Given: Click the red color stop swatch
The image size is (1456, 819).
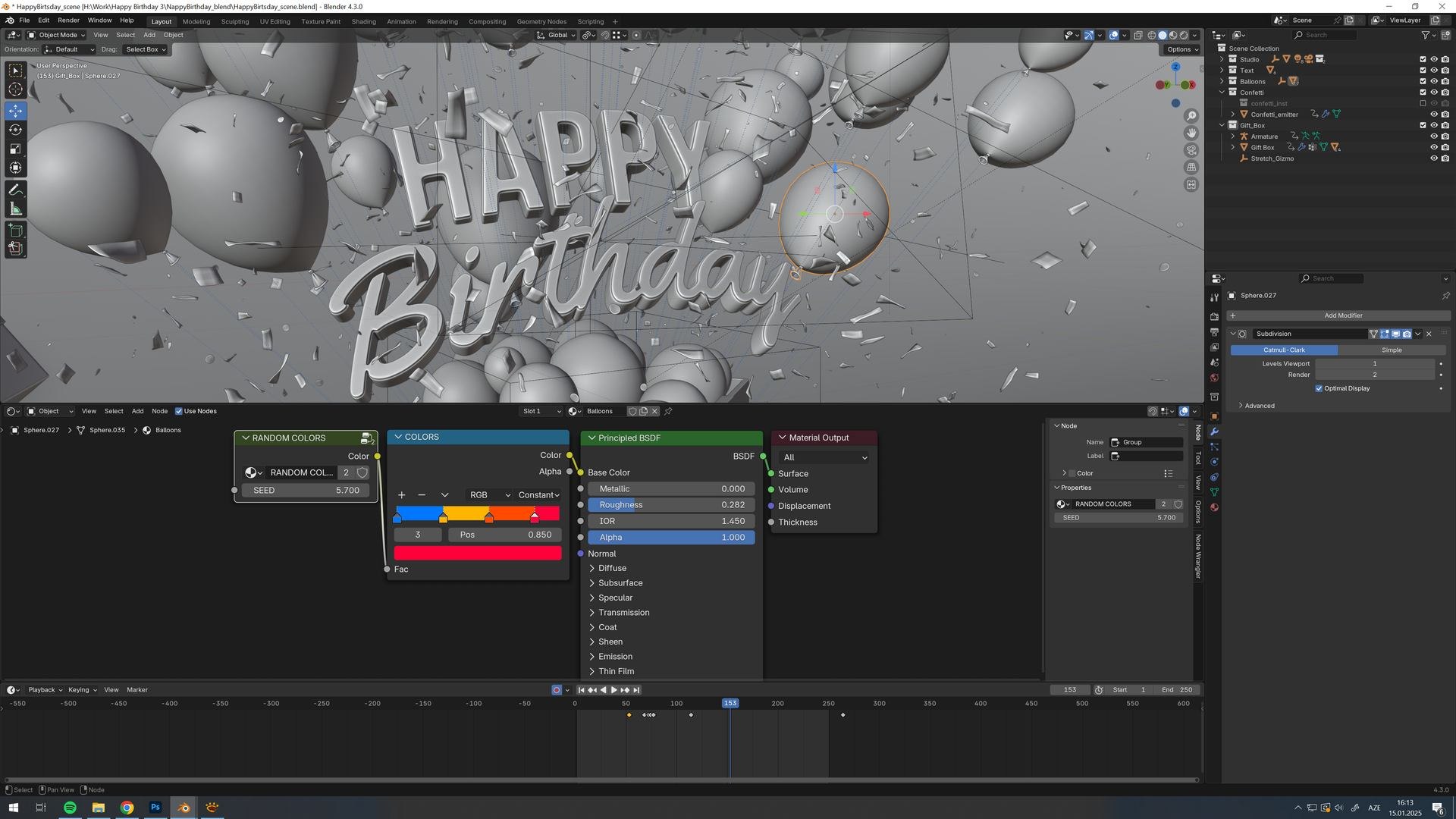Looking at the screenshot, I should point(478,553).
